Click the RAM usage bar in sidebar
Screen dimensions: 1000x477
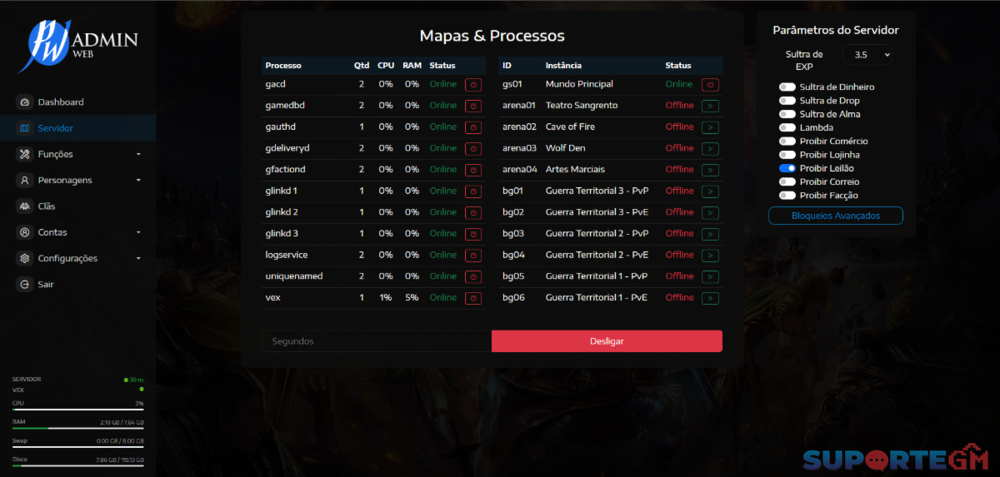[77, 428]
